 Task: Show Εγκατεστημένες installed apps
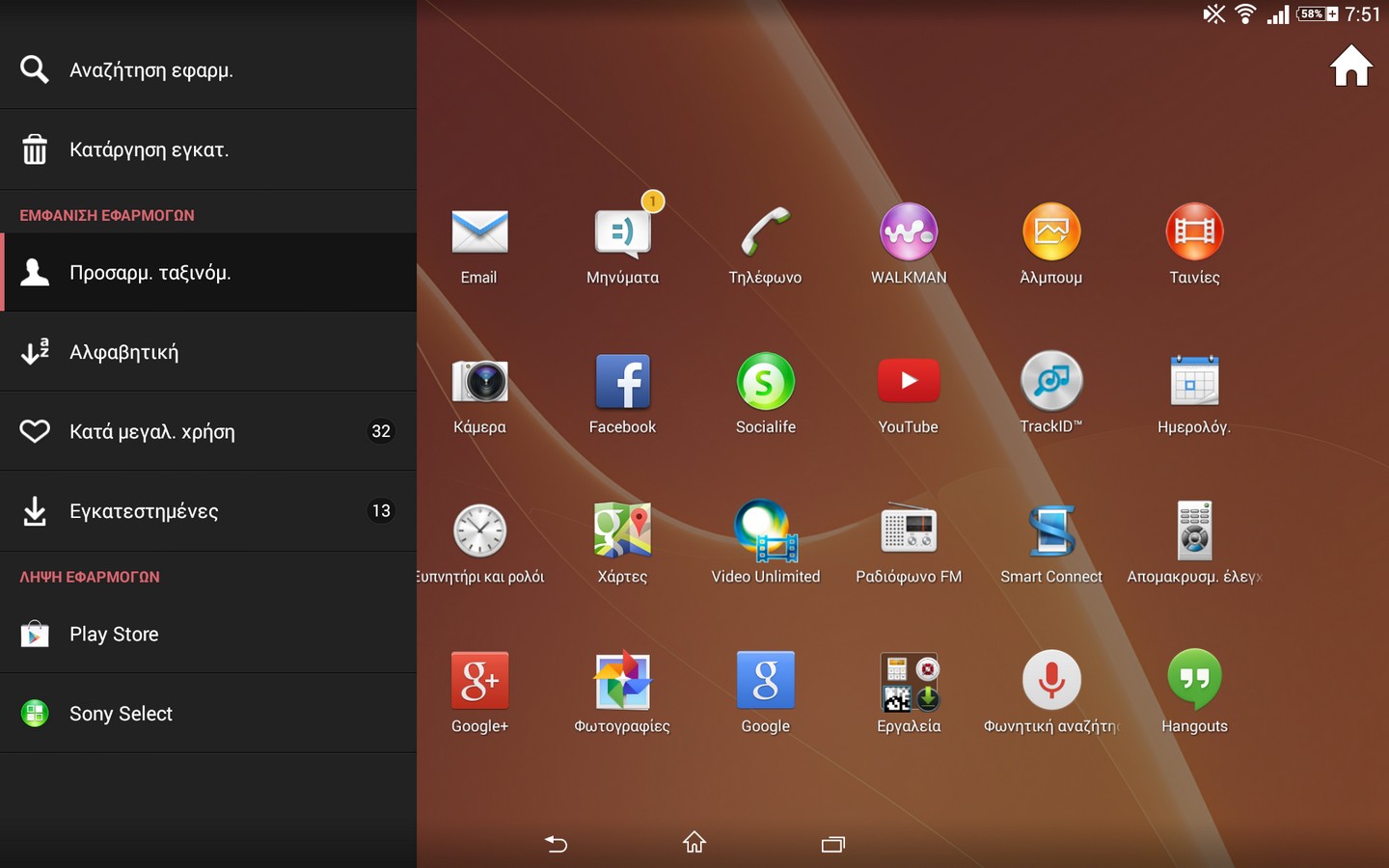tap(208, 511)
